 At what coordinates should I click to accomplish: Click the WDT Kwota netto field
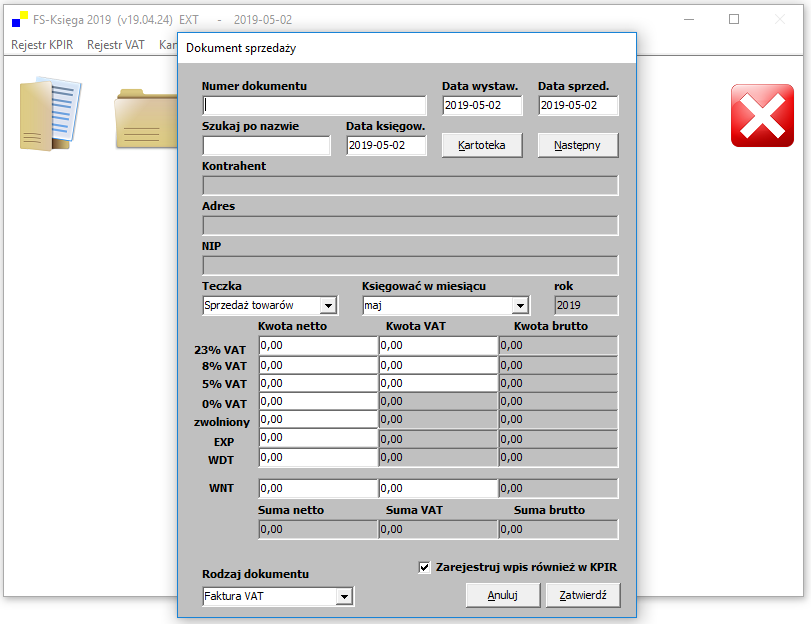point(318,457)
